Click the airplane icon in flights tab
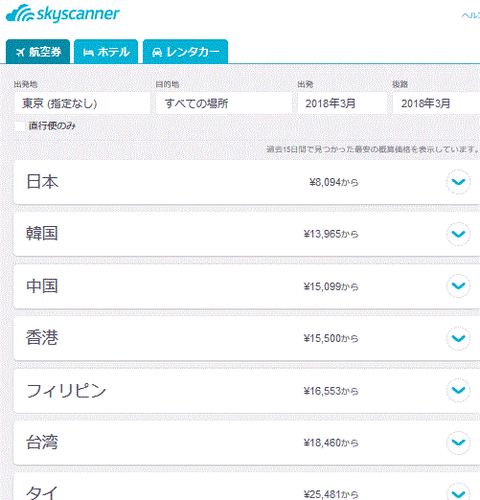Image resolution: width=480 pixels, height=500 pixels. tap(20, 52)
